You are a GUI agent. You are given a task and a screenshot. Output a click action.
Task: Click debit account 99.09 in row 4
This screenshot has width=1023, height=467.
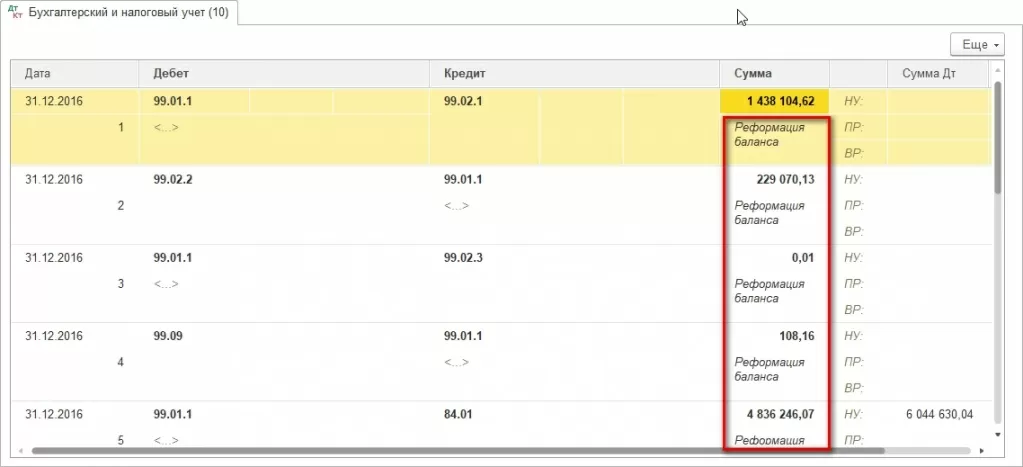168,336
